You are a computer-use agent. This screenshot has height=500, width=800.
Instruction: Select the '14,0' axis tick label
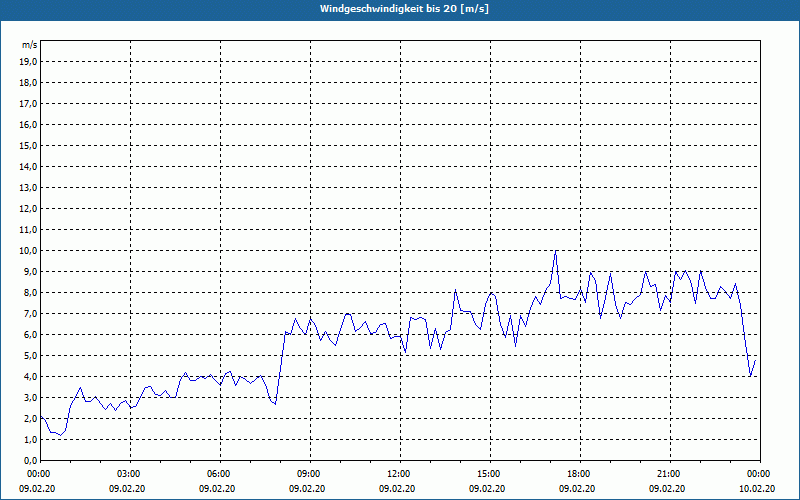coord(29,166)
